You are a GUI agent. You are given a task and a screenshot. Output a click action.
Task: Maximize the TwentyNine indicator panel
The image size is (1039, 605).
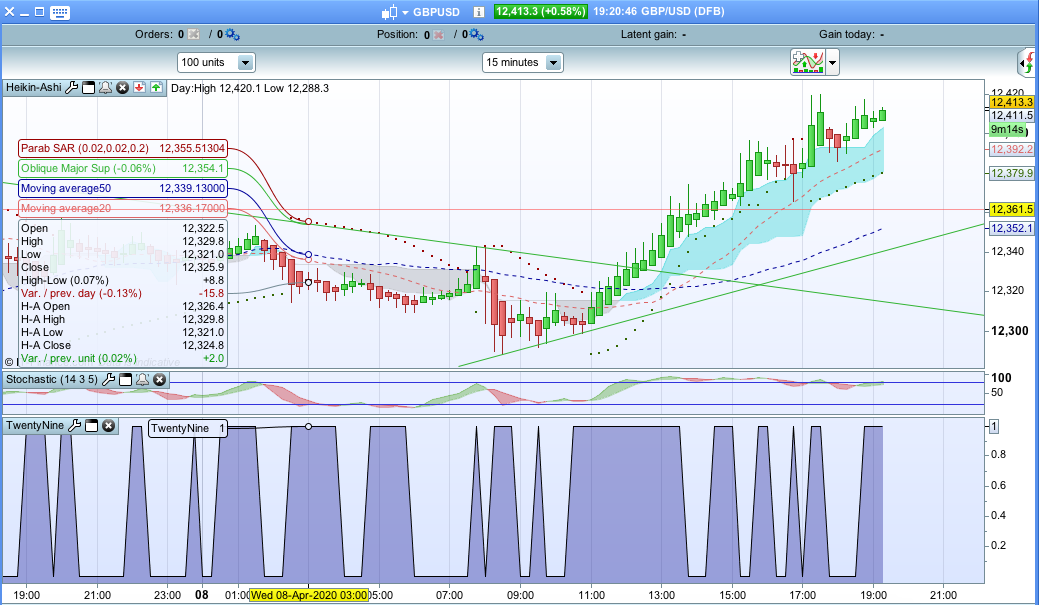coord(91,425)
